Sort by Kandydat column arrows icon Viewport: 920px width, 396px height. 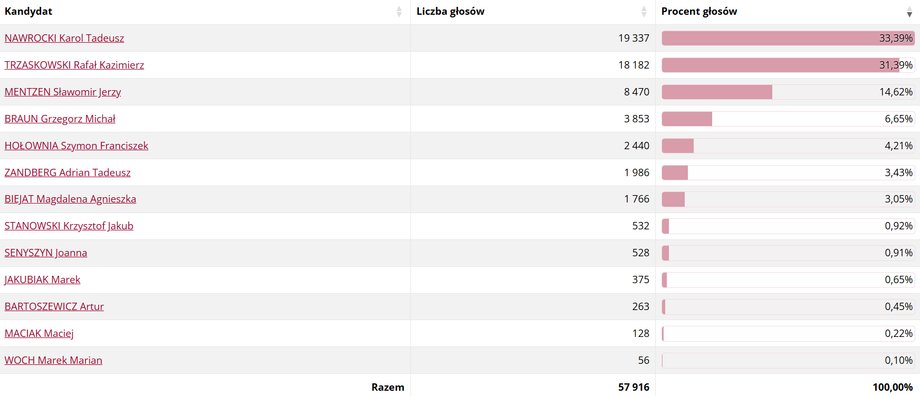[400, 12]
